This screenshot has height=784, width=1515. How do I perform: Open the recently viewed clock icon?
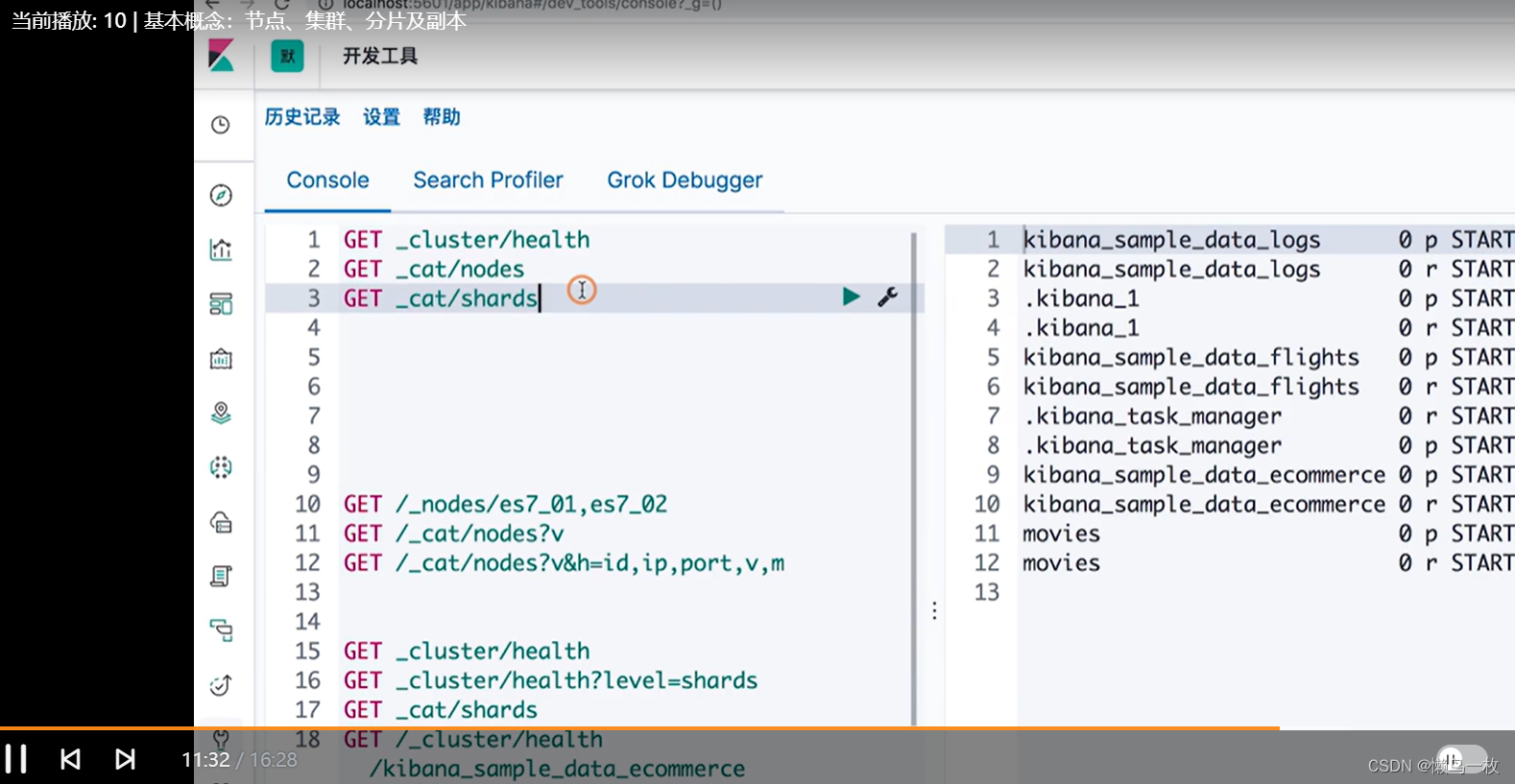click(221, 125)
